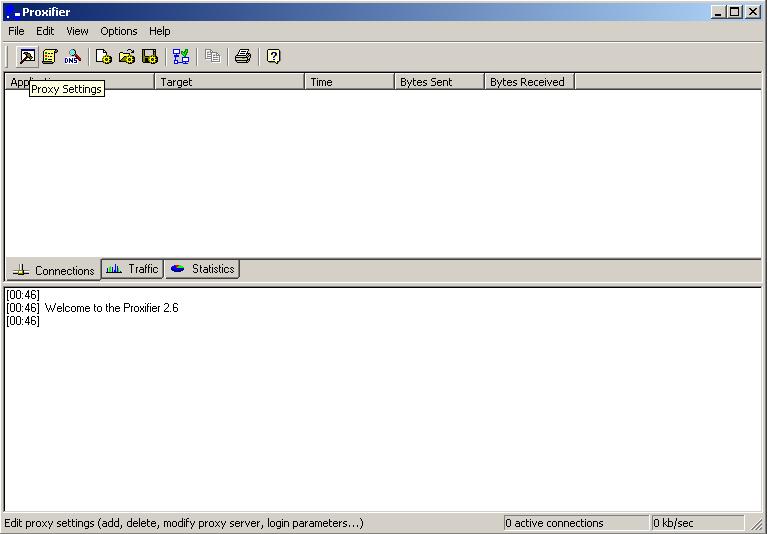Save settings using the floppy disk icon
Screen dimensions: 767x534
(x=150, y=57)
